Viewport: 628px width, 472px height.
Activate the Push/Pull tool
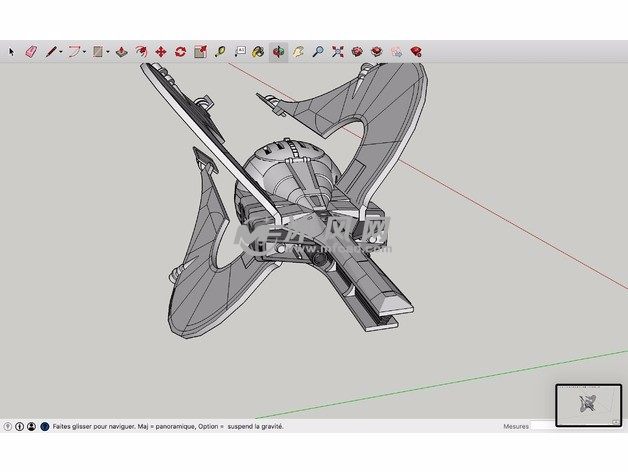pyautogui.click(x=121, y=51)
